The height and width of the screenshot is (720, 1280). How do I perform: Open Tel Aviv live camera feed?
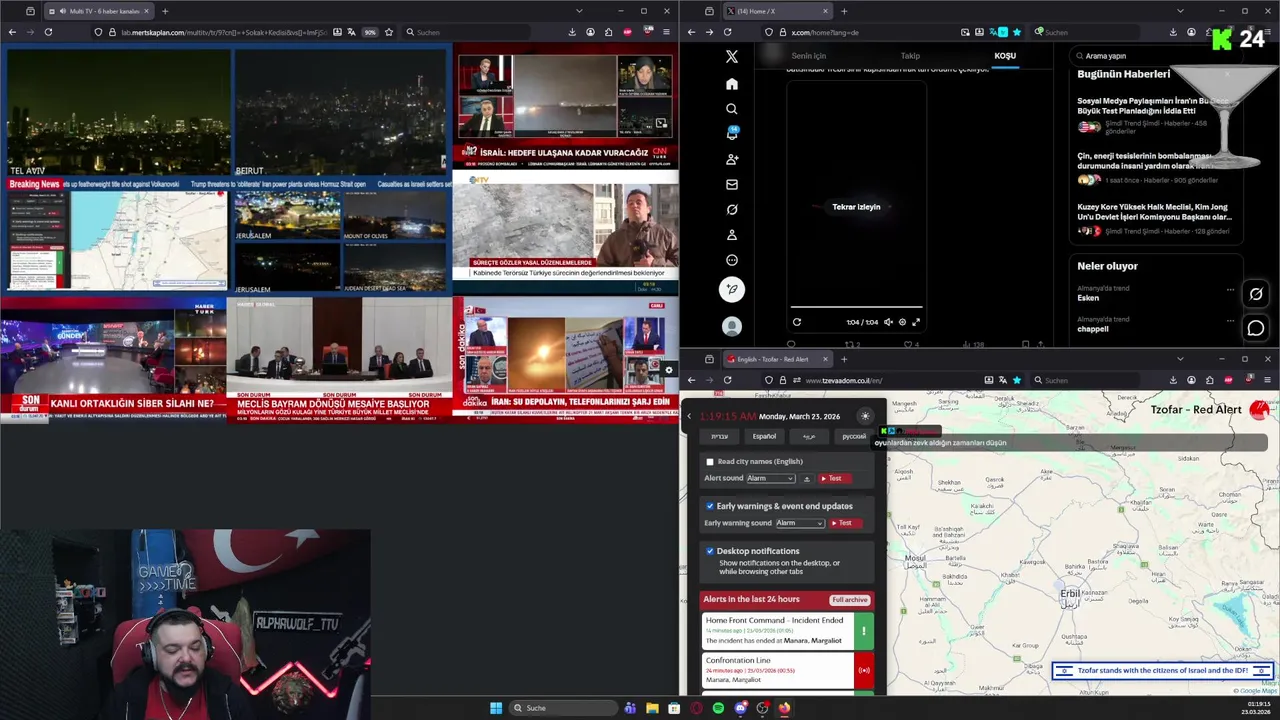coord(118,113)
